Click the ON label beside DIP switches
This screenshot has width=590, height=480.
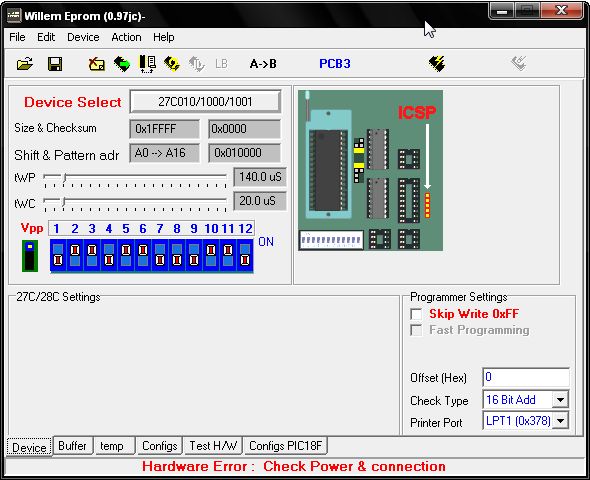tap(266, 242)
